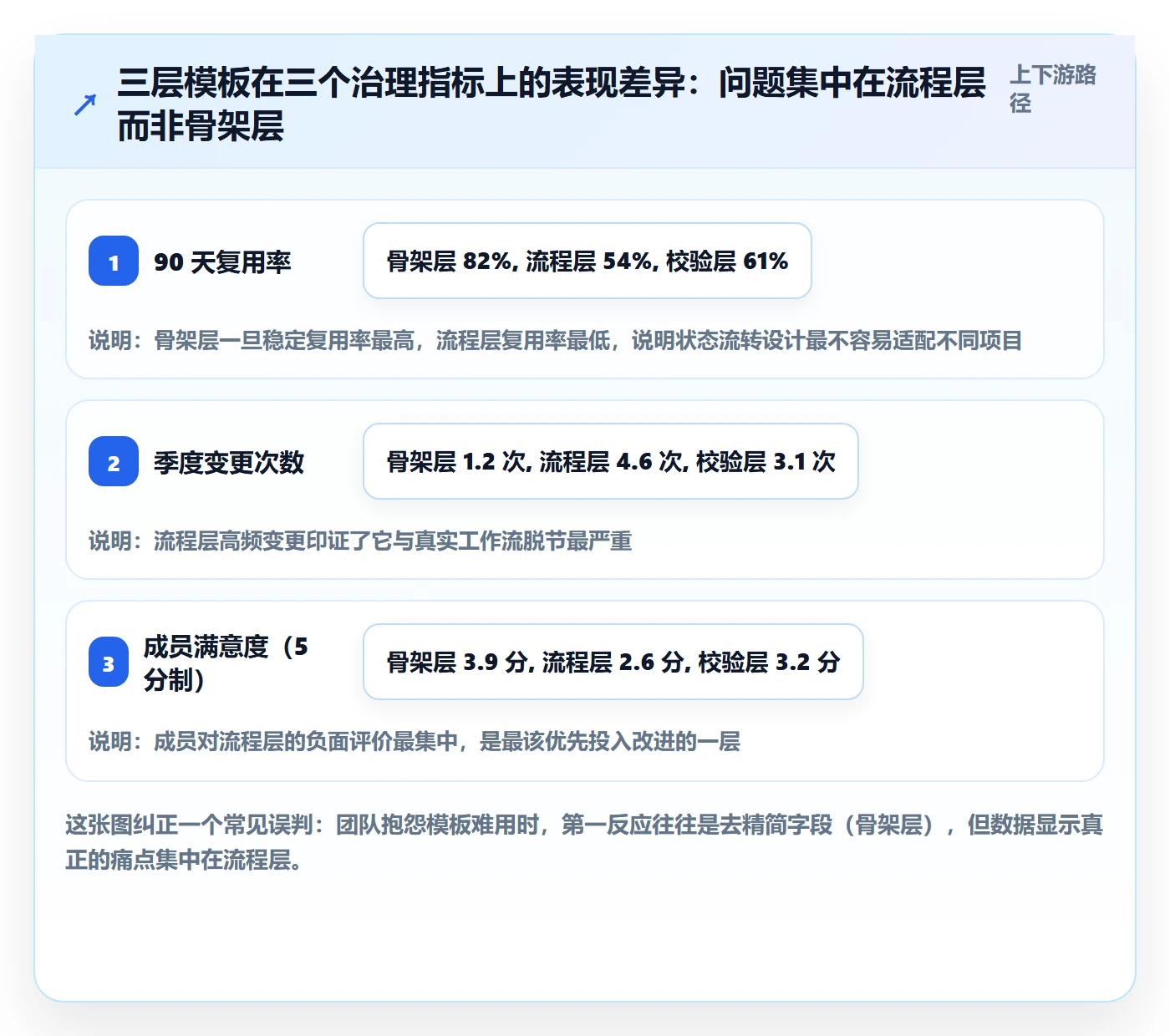Click the note starting 说明：骨架层一旦稳定复用率最高
Screen dimensions: 1170x1036
tap(556, 341)
